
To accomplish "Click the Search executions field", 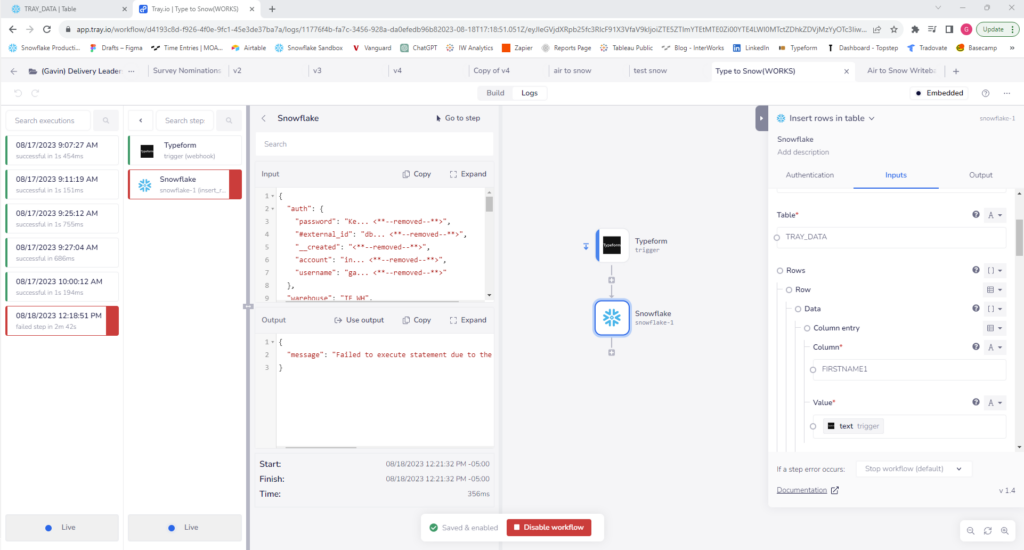I will tap(49, 121).
